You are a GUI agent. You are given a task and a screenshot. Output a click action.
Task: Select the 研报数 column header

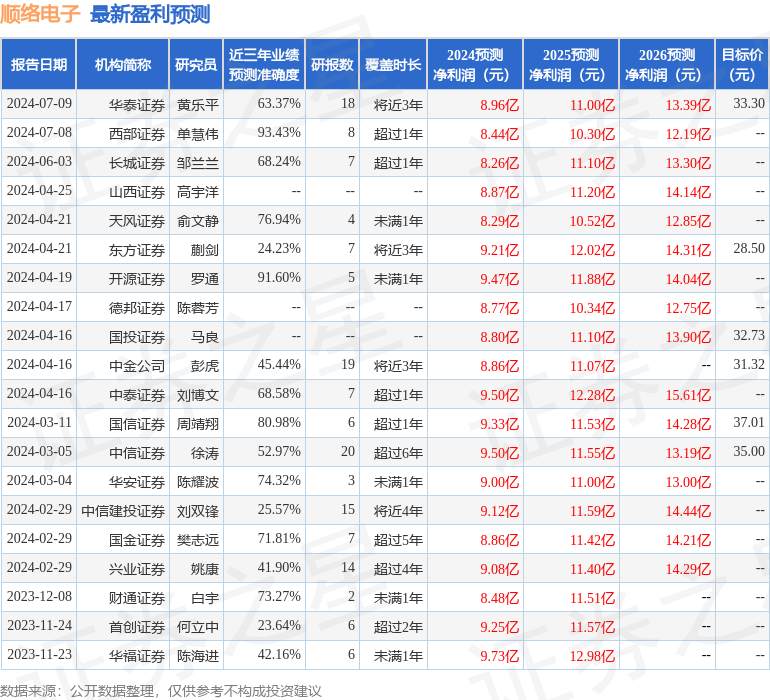pos(332,64)
